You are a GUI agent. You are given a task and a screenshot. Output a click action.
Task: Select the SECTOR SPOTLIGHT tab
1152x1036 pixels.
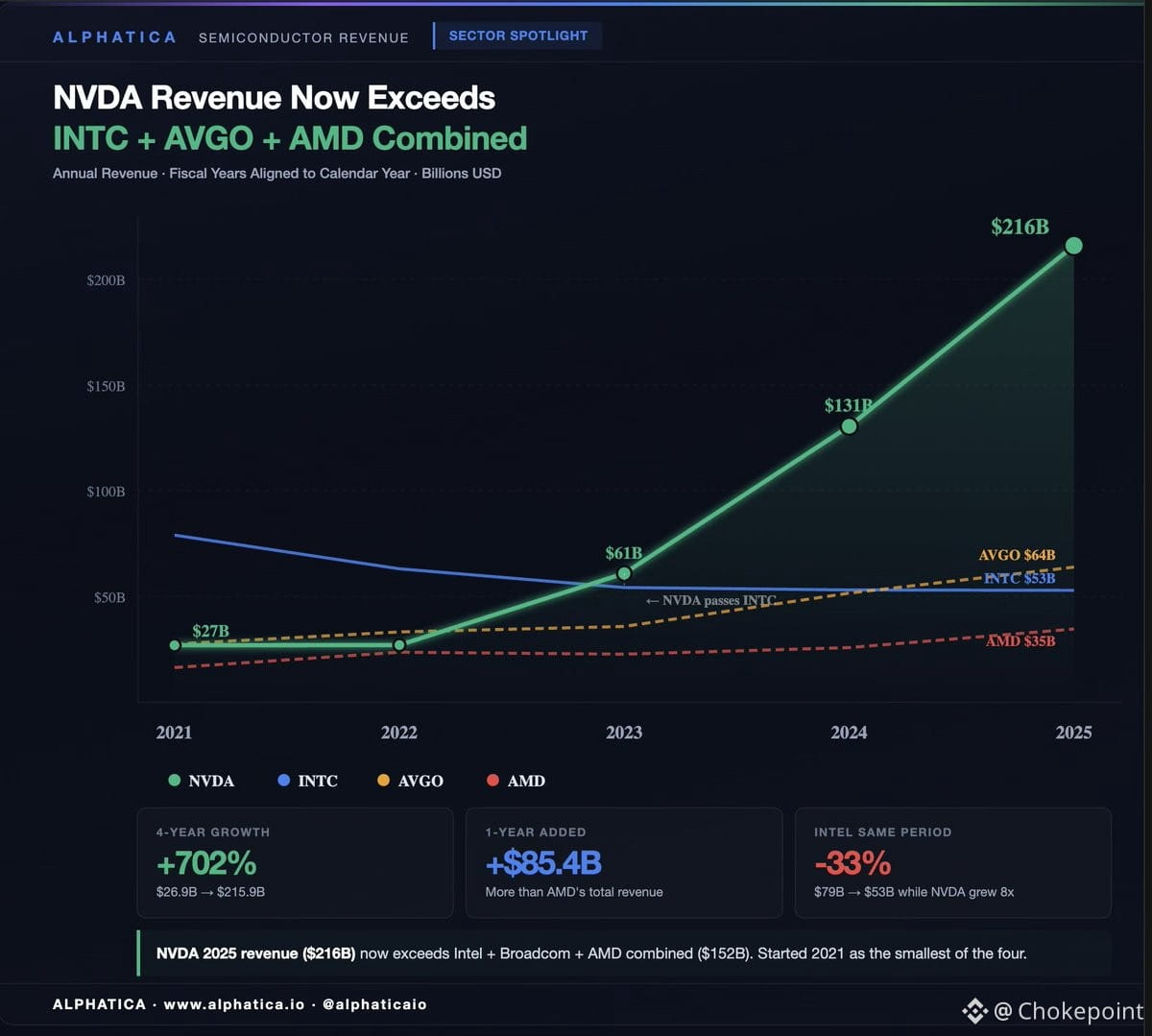pyautogui.click(x=517, y=36)
